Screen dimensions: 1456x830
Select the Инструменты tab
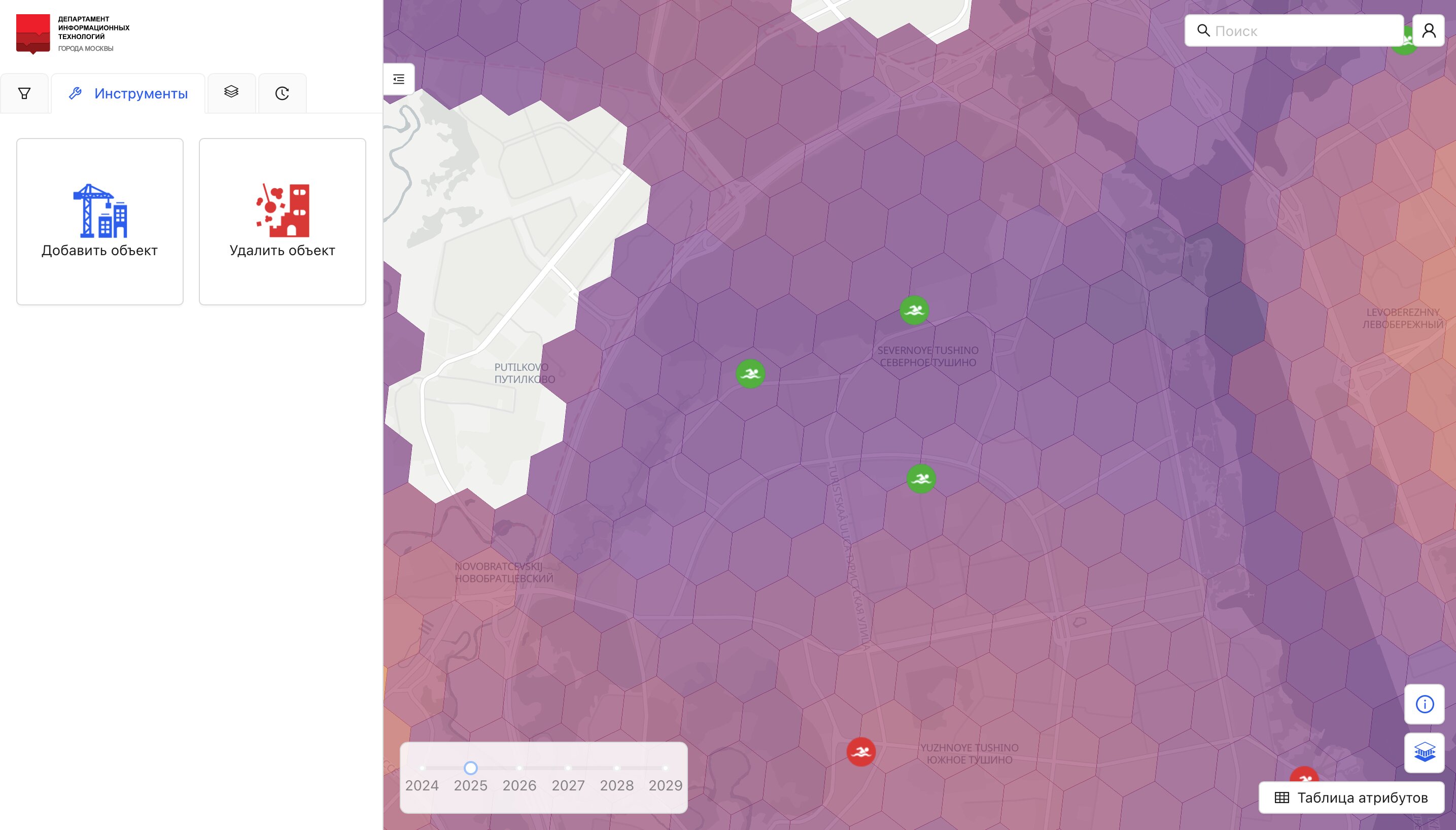128,93
